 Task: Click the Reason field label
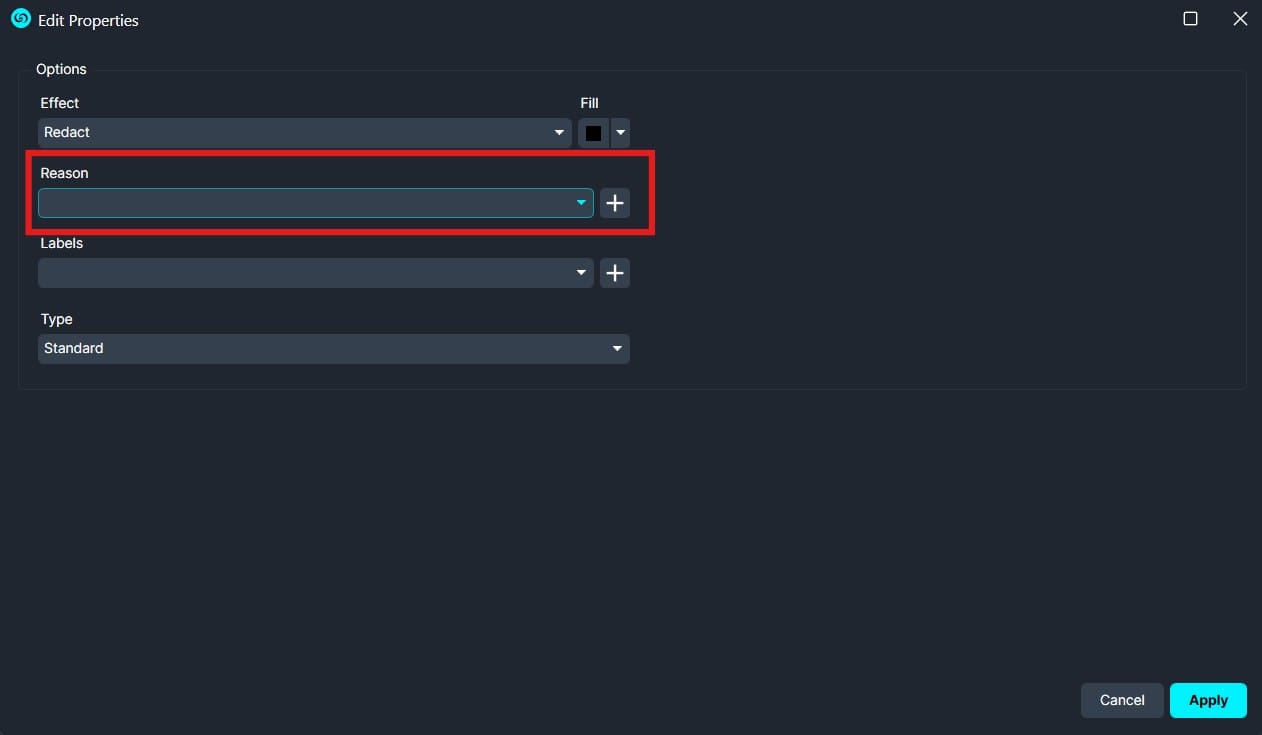pos(64,173)
